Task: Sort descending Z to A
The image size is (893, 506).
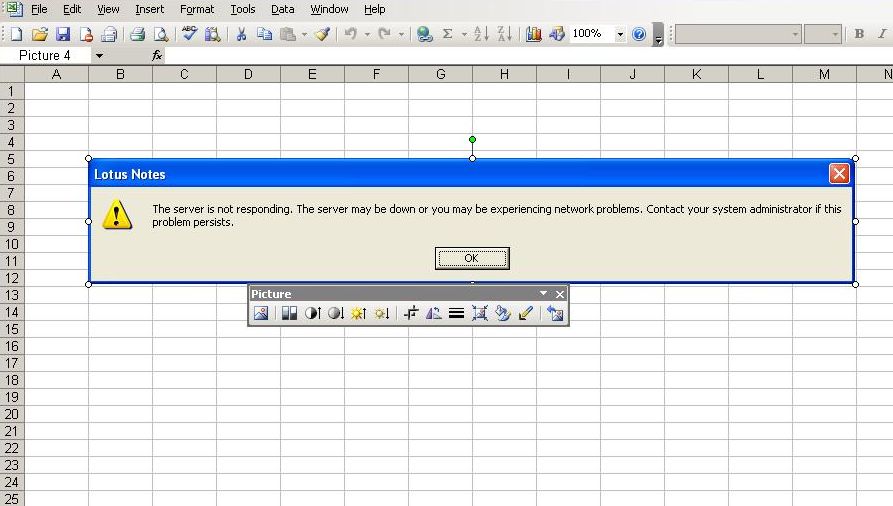Action: pos(505,34)
